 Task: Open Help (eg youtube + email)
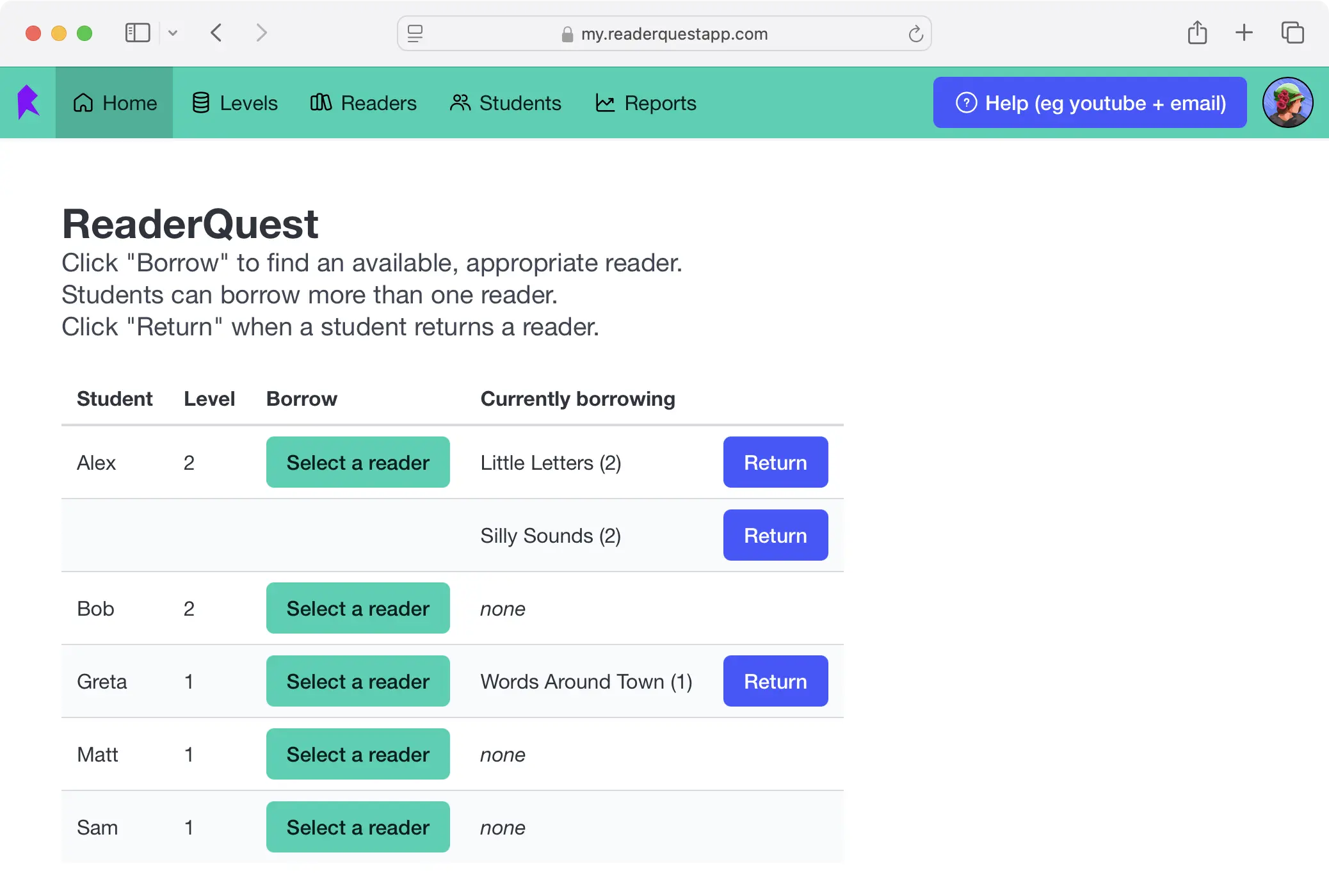tap(1090, 102)
